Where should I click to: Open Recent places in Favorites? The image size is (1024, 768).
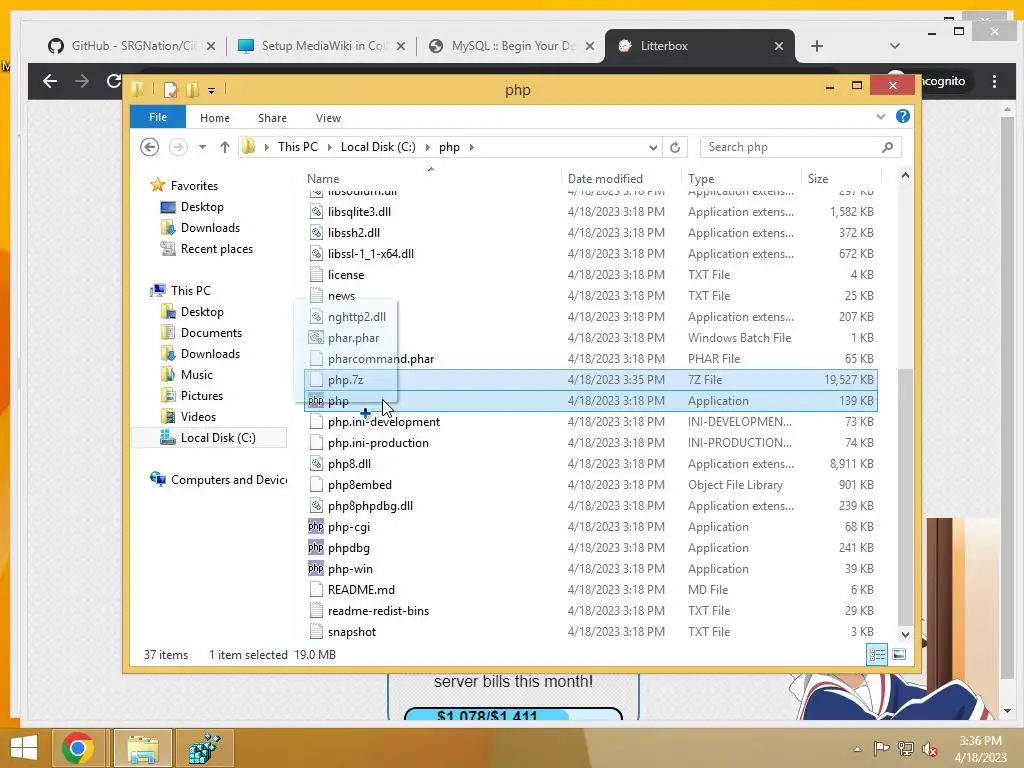[217, 249]
